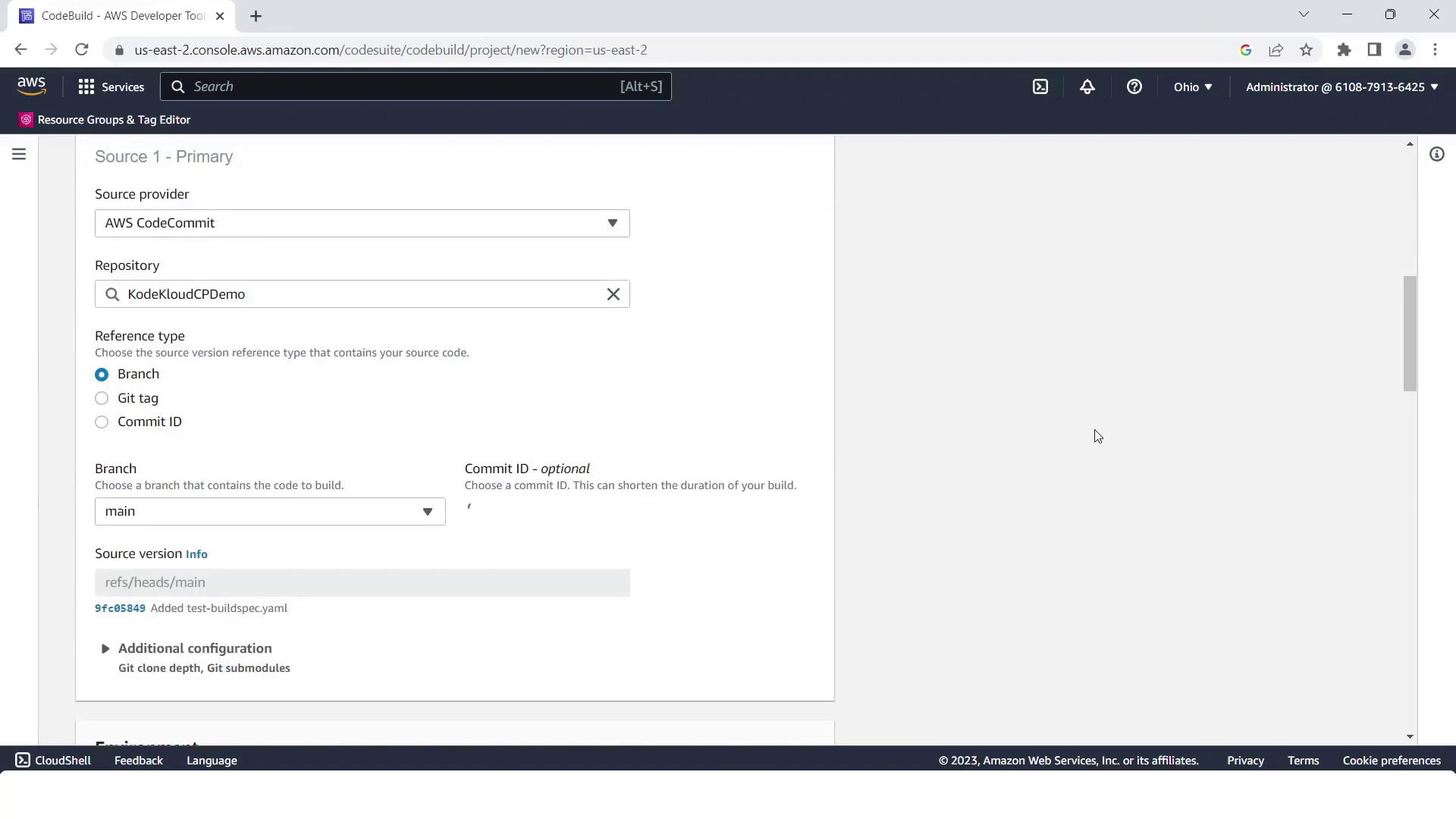Viewport: 1456px width, 819px height.
Task: Expand the left hamburger navigation panel
Action: tap(19, 155)
